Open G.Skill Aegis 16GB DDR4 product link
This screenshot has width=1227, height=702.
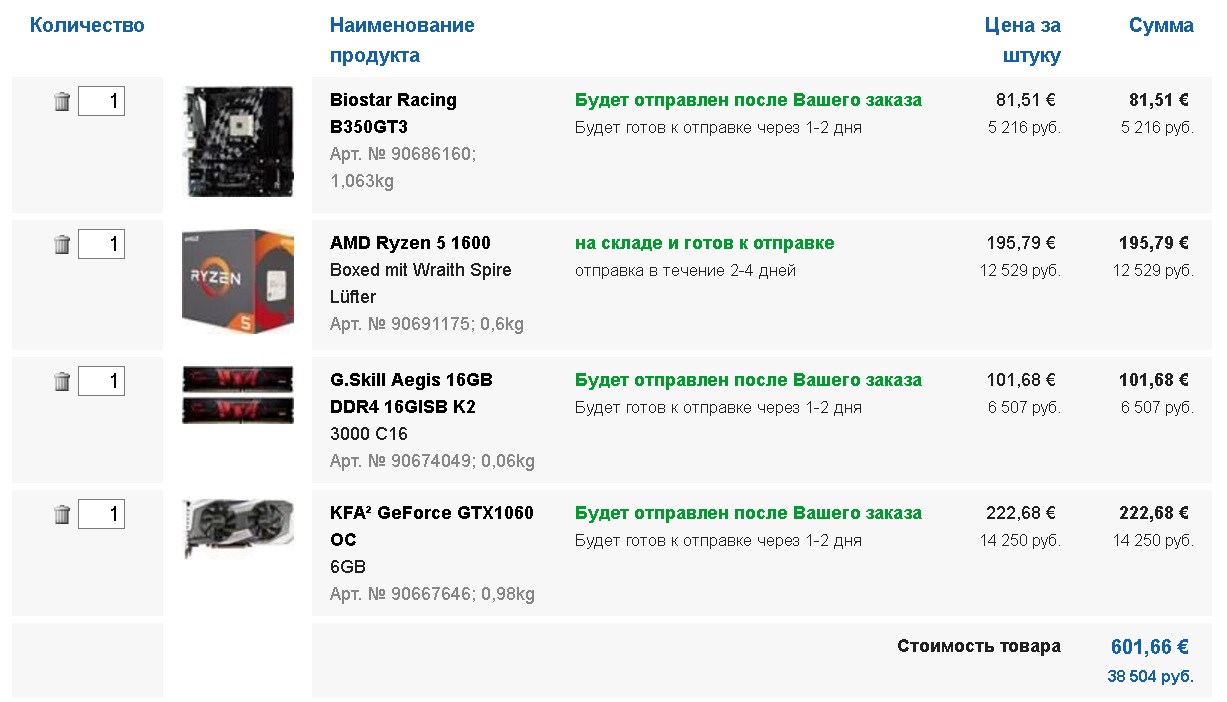(x=411, y=393)
